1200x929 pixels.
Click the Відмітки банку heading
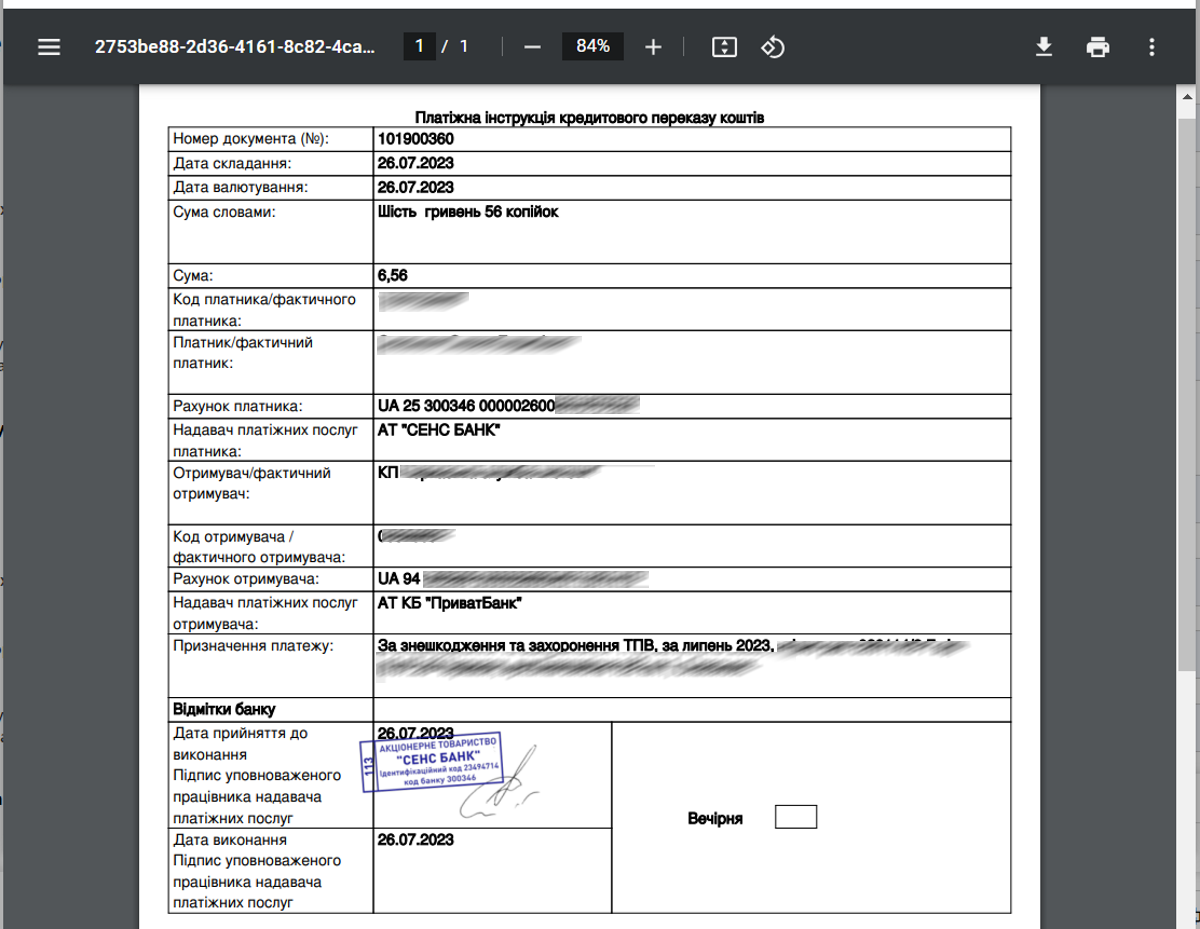(x=223, y=710)
